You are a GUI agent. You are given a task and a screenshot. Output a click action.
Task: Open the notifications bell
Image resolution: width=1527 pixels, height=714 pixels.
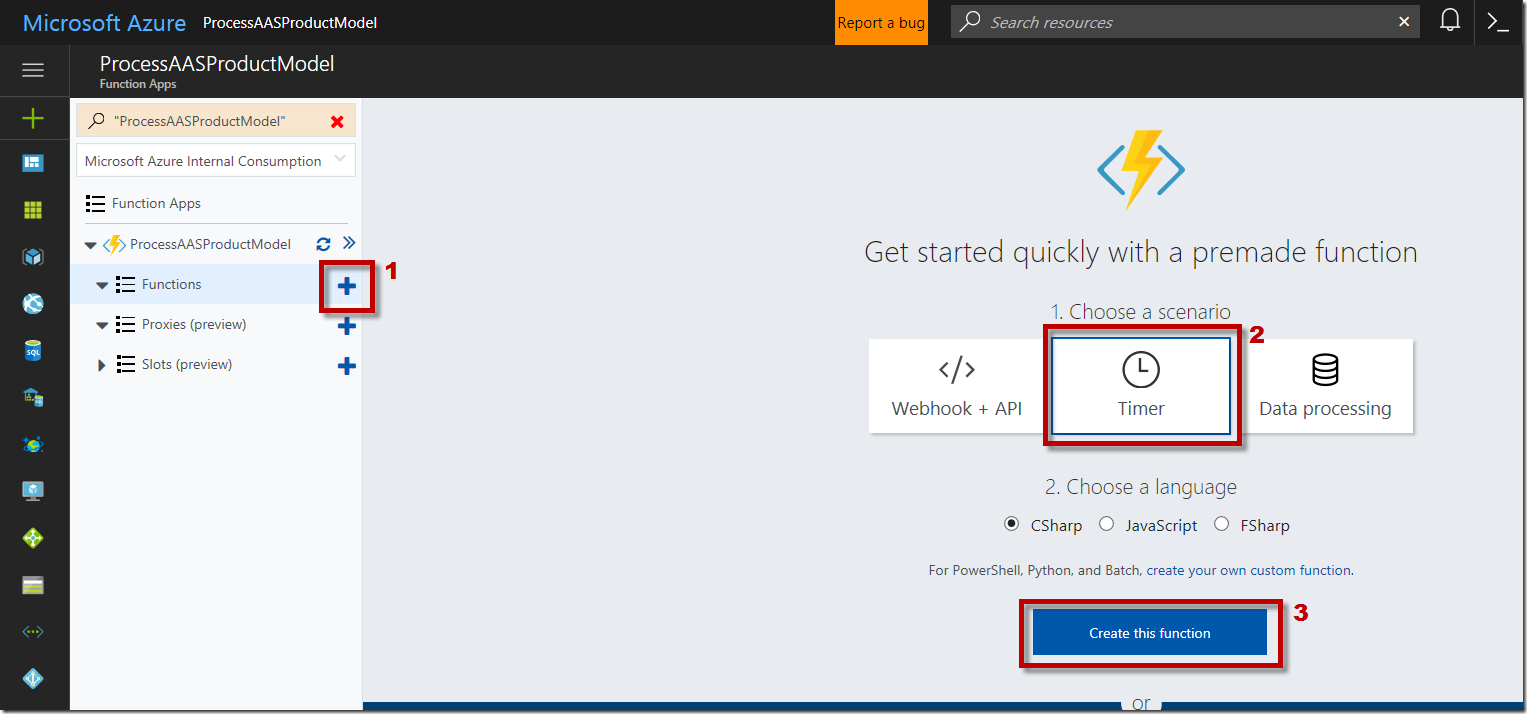tap(1450, 22)
